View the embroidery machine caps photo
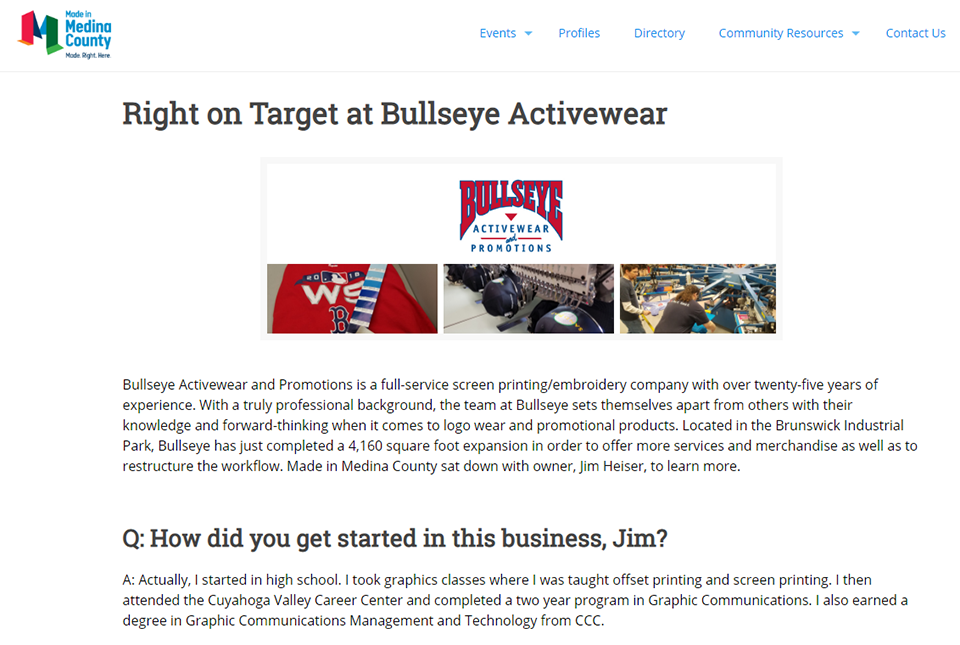The height and width of the screenshot is (645, 960). click(x=528, y=299)
